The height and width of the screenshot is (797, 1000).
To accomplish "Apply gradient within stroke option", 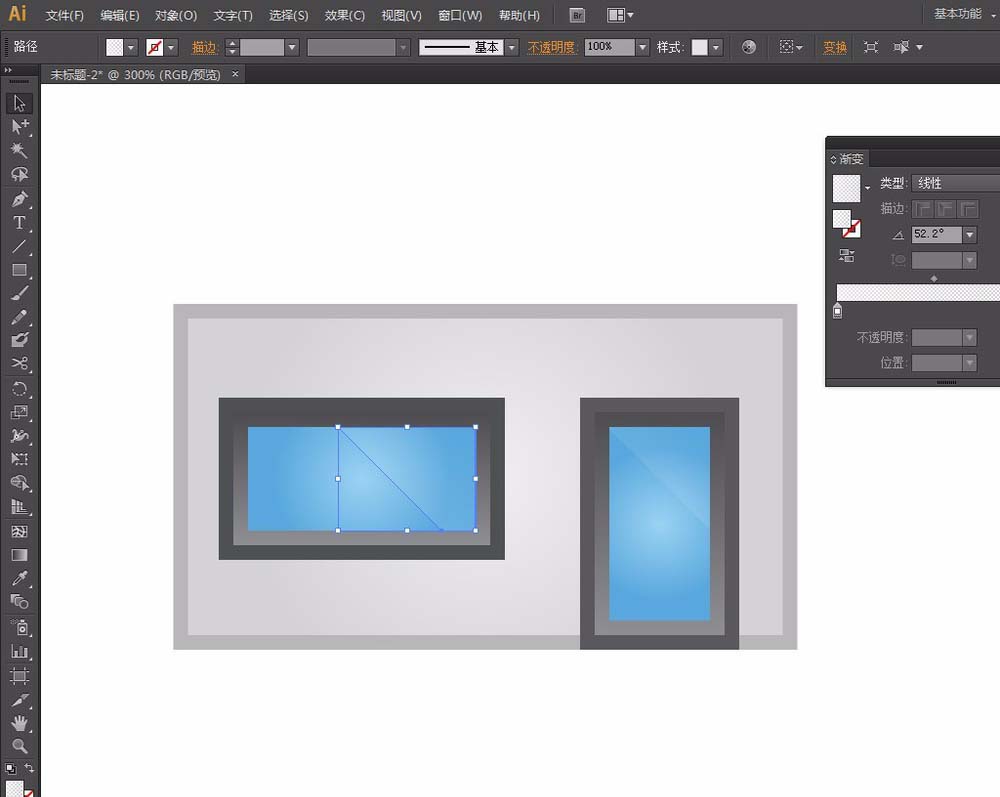I will click(923, 208).
